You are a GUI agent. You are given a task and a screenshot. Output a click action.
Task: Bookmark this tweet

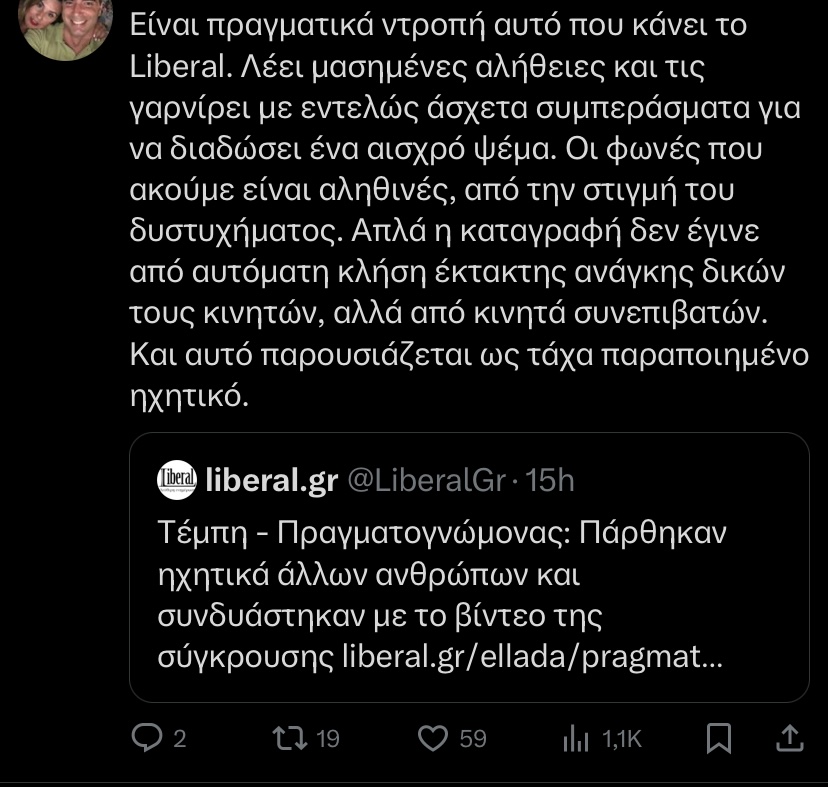[x=719, y=738]
